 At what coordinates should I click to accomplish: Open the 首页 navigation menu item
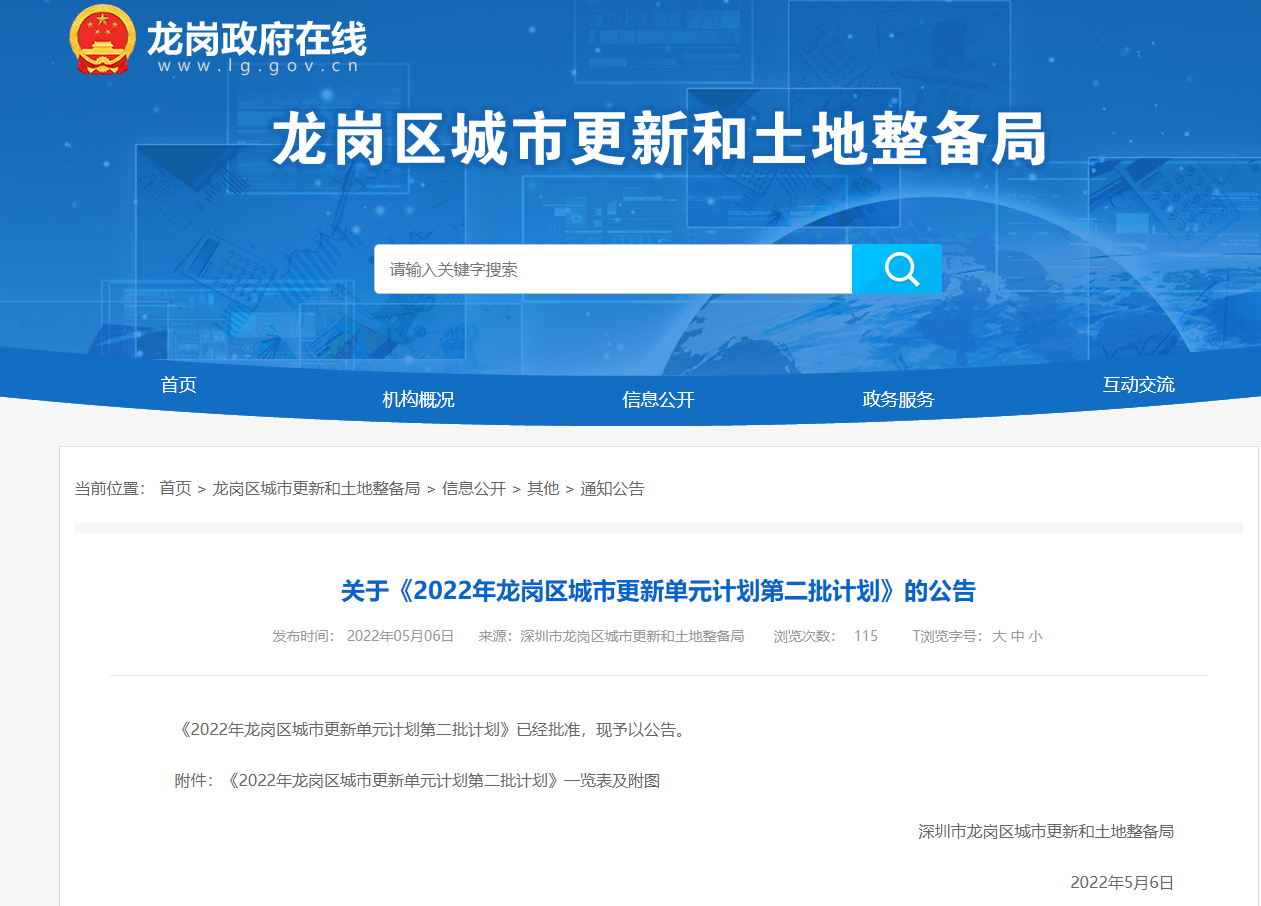tap(179, 385)
